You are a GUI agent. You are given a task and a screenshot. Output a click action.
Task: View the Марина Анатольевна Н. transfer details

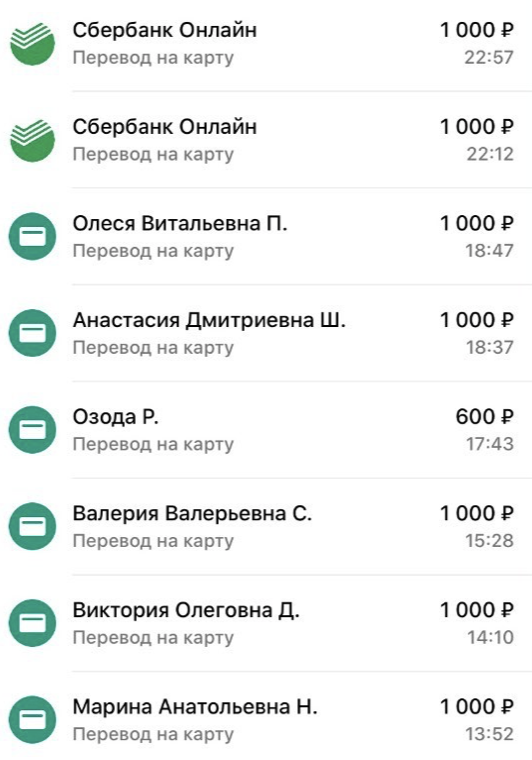(x=266, y=716)
